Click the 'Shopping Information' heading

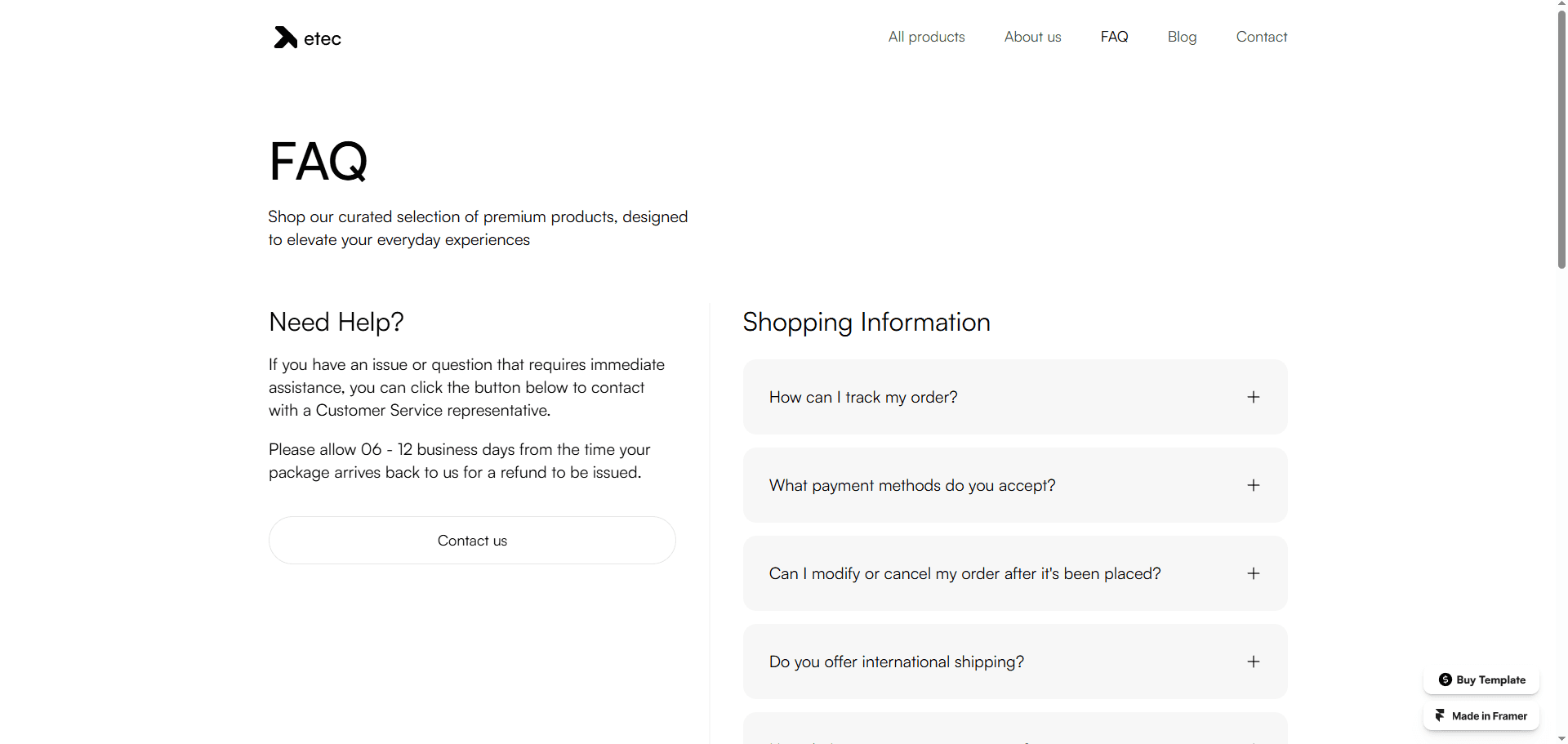point(866,322)
